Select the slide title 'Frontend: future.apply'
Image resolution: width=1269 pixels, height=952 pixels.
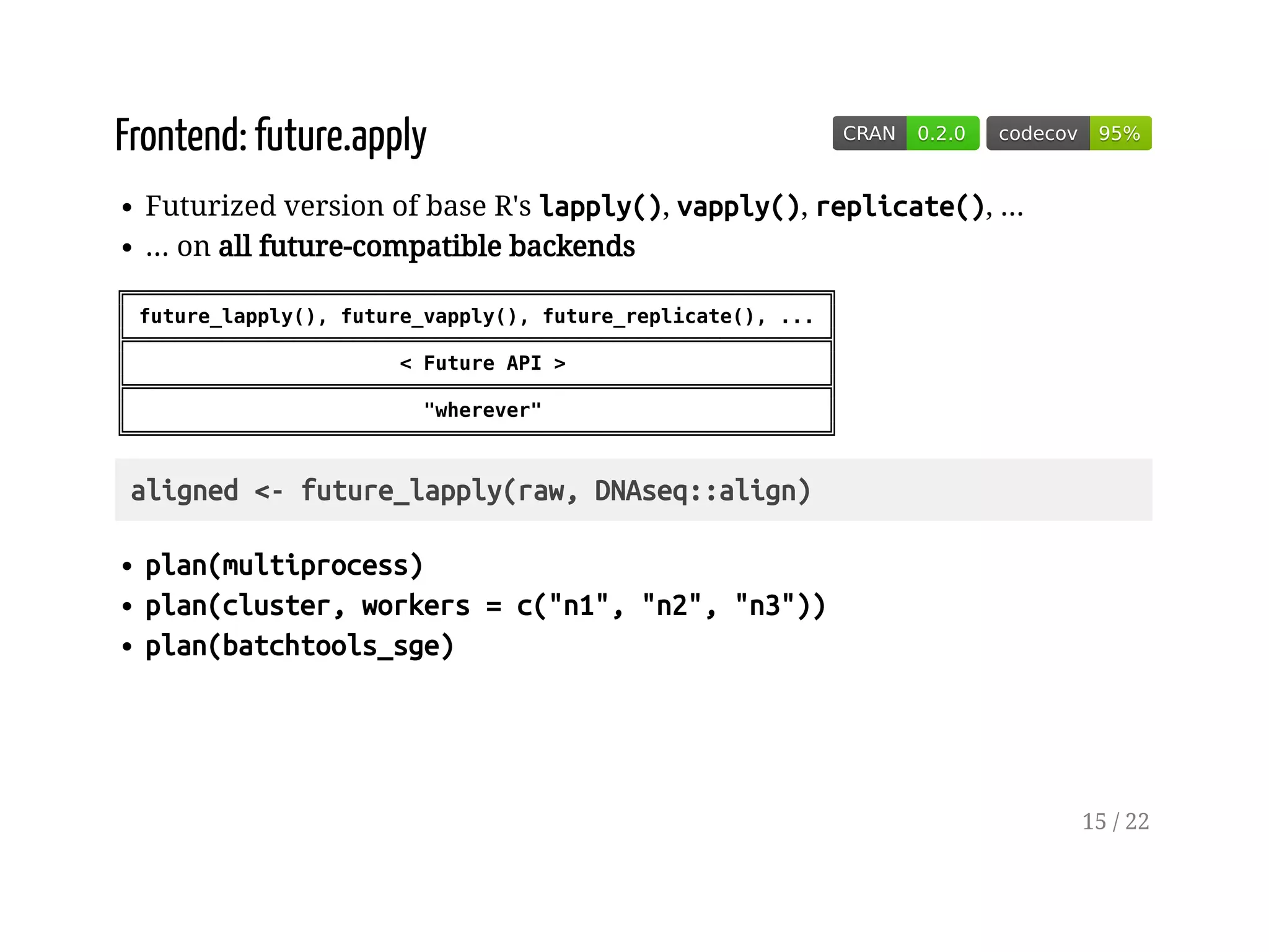click(271, 136)
